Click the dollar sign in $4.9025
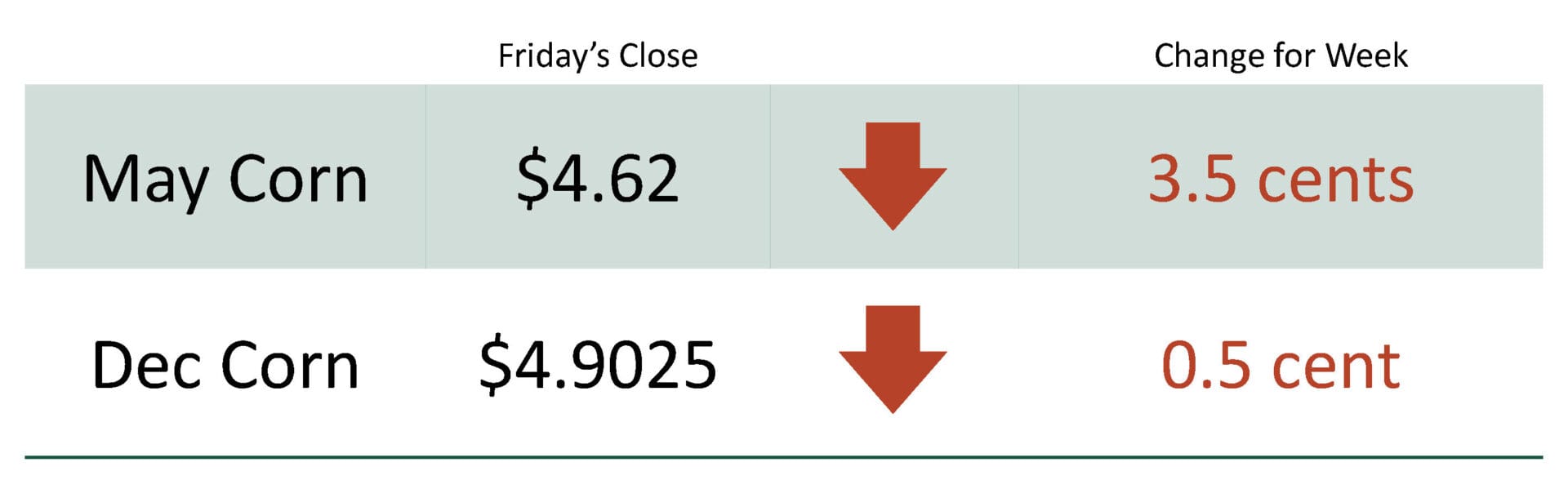Screen dimensions: 1568x480 [x=494, y=364]
